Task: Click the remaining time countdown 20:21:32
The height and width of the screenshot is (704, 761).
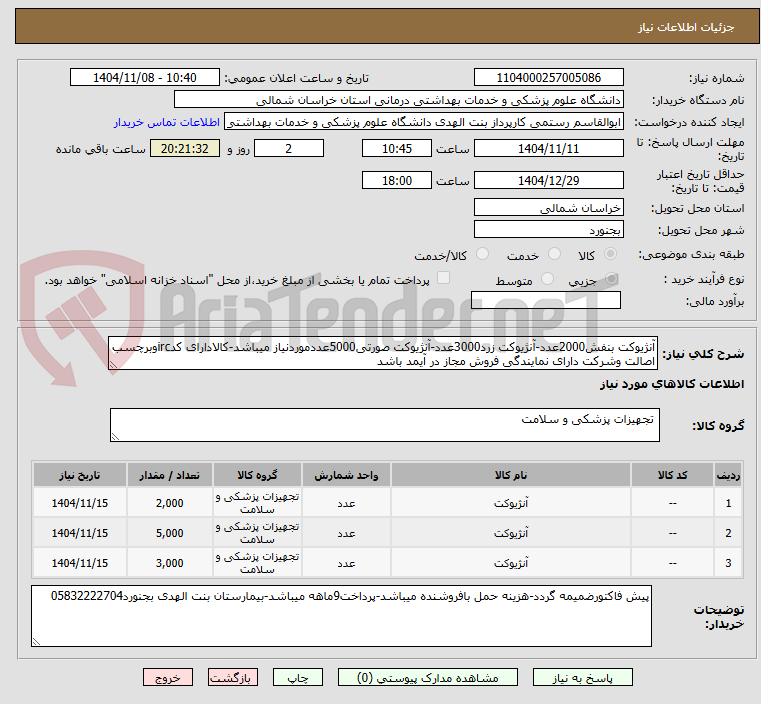Action: point(184,148)
